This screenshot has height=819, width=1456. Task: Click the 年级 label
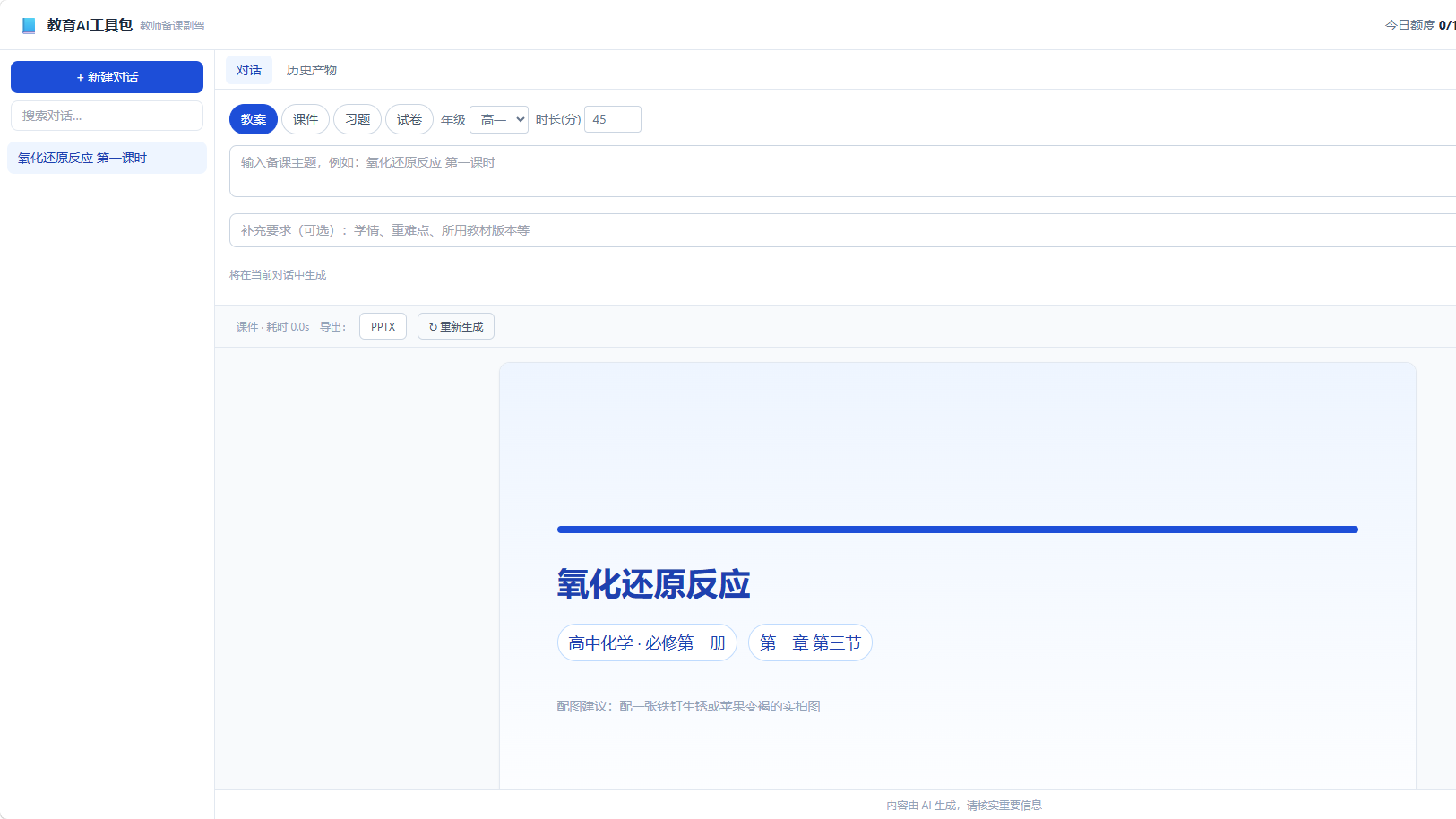coord(453,119)
